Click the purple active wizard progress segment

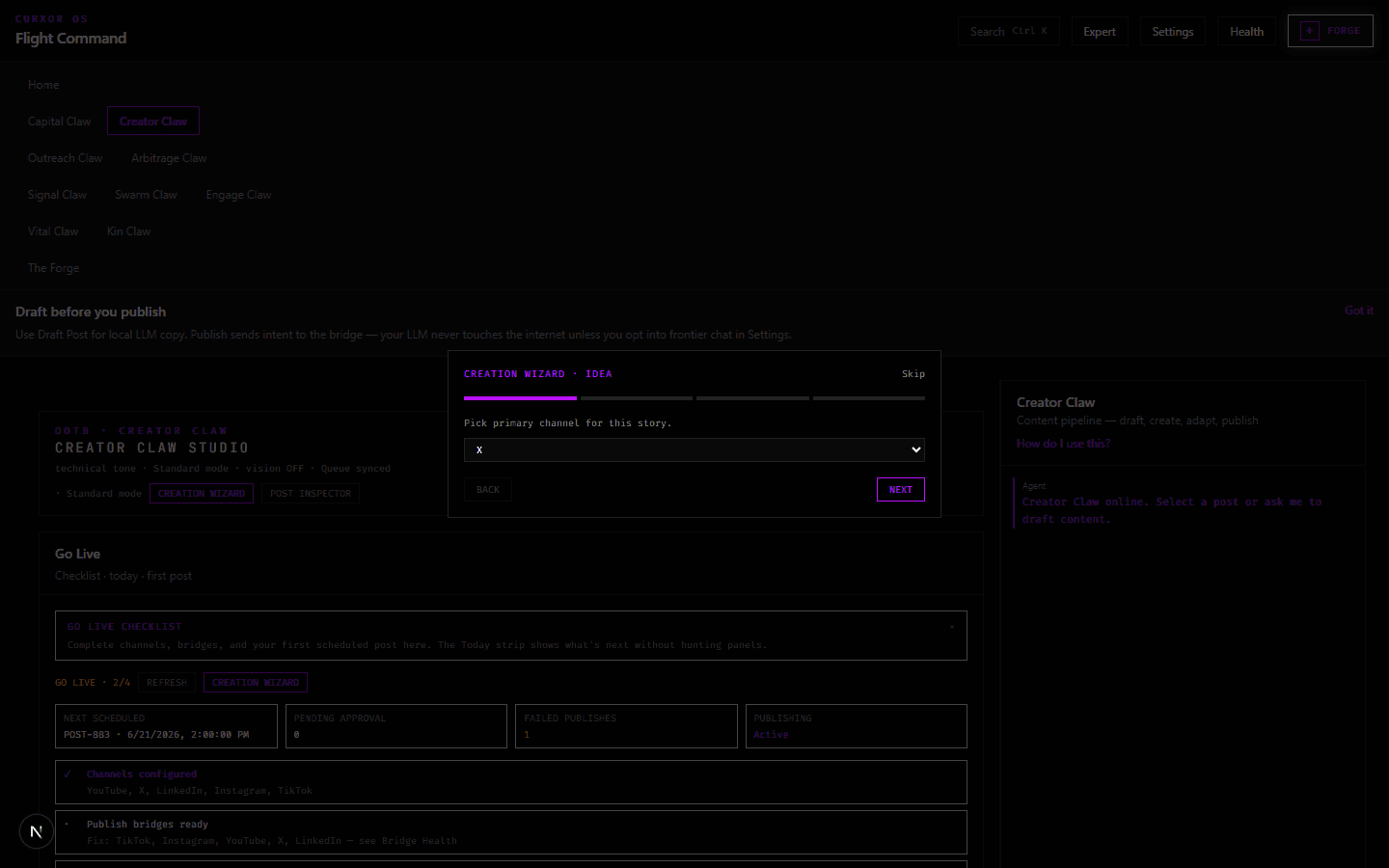pos(520,398)
